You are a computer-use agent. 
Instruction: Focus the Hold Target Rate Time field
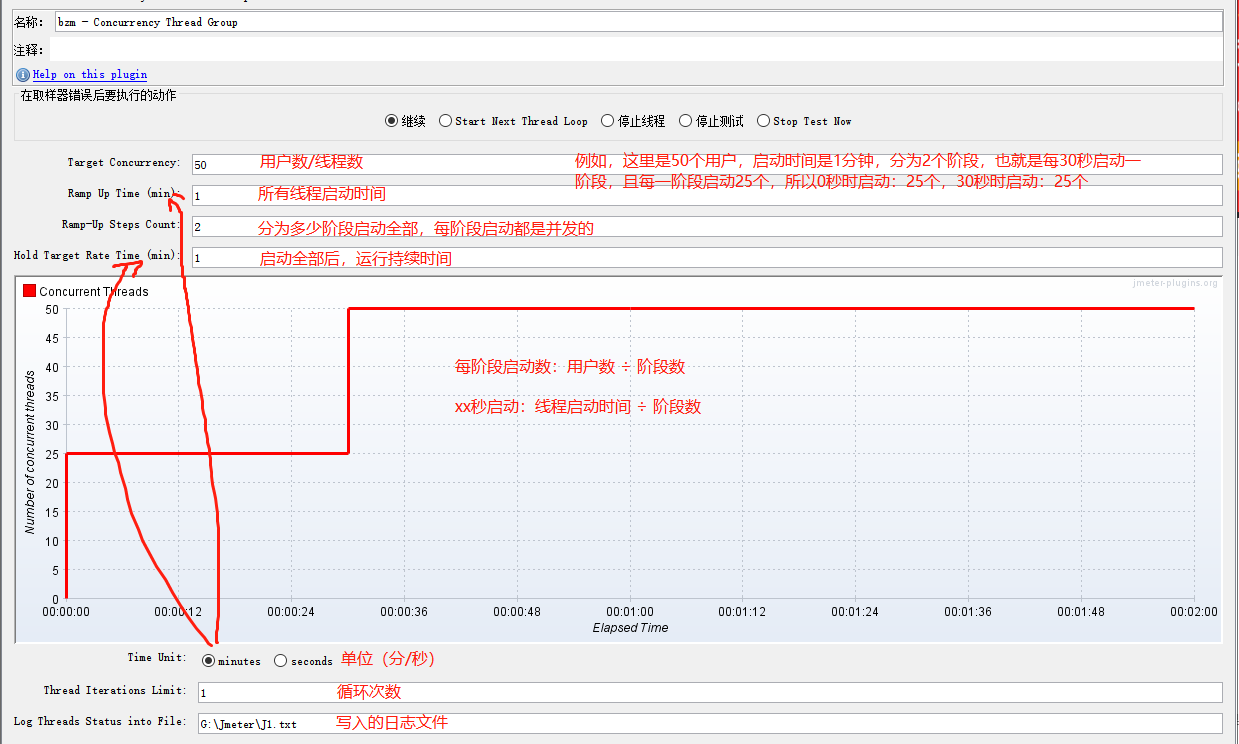707,257
